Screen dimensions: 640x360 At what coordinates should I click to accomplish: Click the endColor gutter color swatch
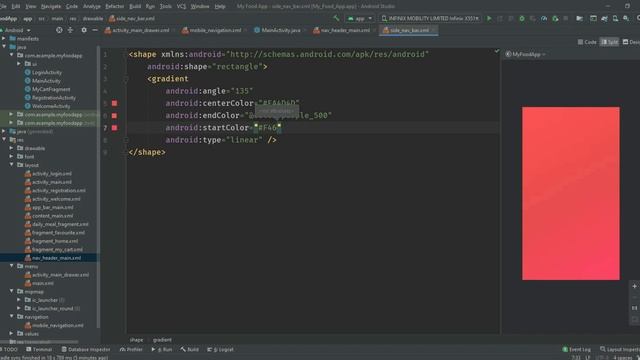(x=114, y=116)
